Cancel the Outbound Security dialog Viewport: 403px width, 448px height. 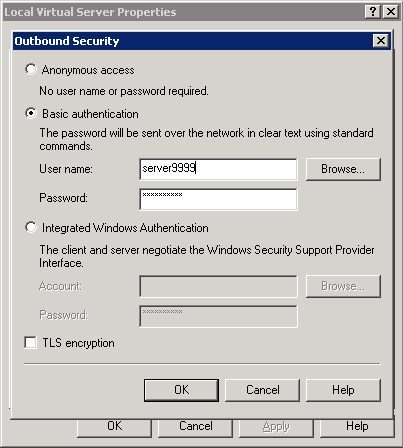point(263,390)
